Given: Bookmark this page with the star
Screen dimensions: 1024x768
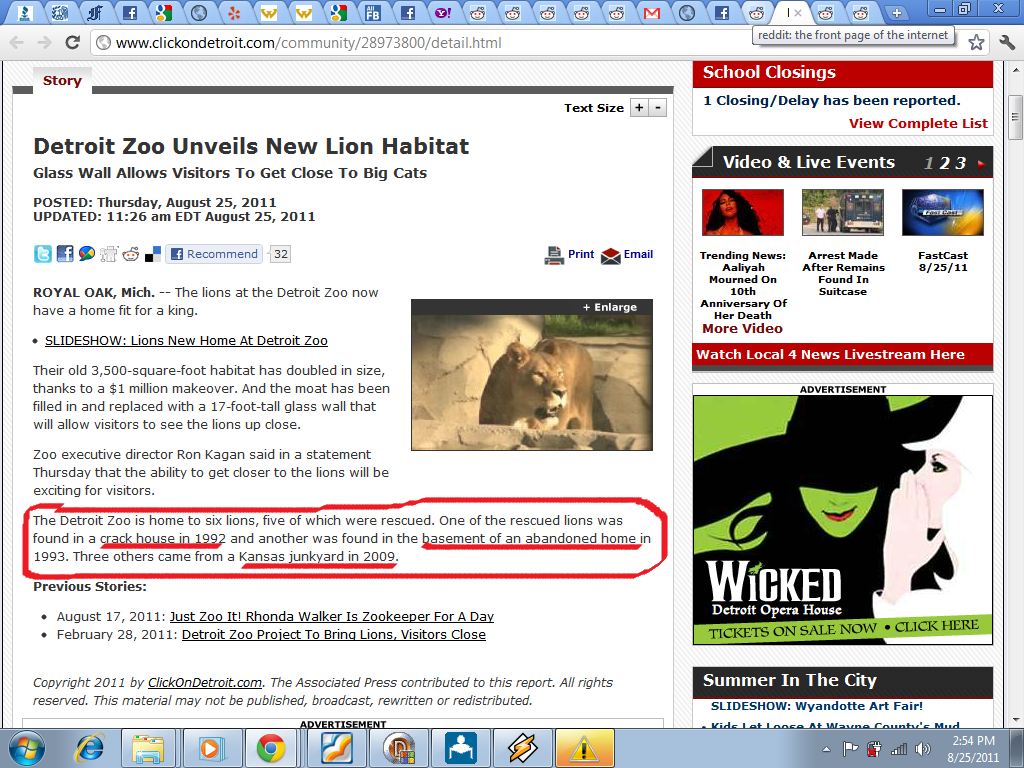Looking at the screenshot, I should point(976,42).
